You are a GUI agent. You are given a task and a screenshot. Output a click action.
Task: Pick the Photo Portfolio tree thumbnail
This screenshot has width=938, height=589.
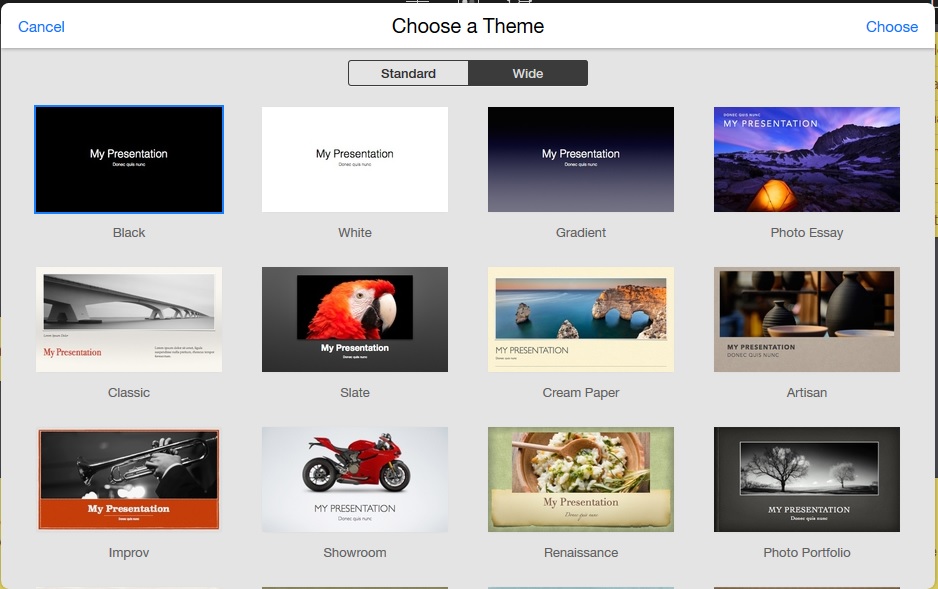(807, 479)
